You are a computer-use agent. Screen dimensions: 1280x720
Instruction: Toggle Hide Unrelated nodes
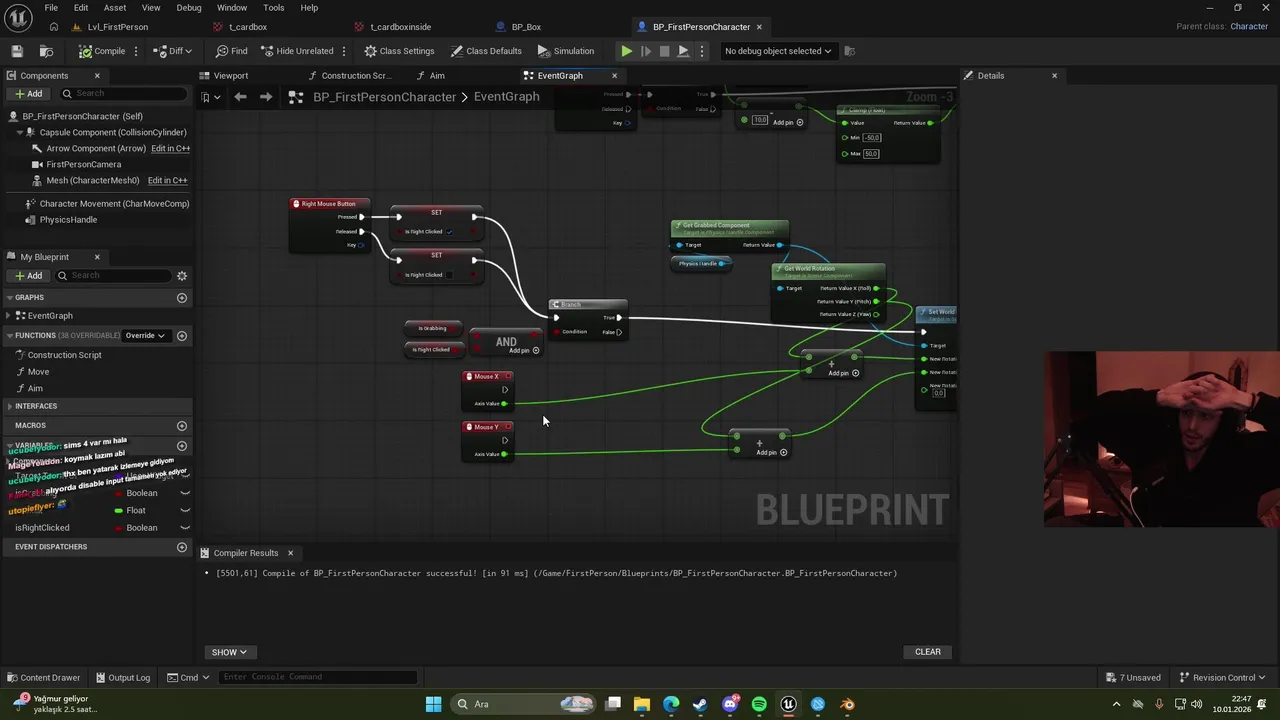297,51
